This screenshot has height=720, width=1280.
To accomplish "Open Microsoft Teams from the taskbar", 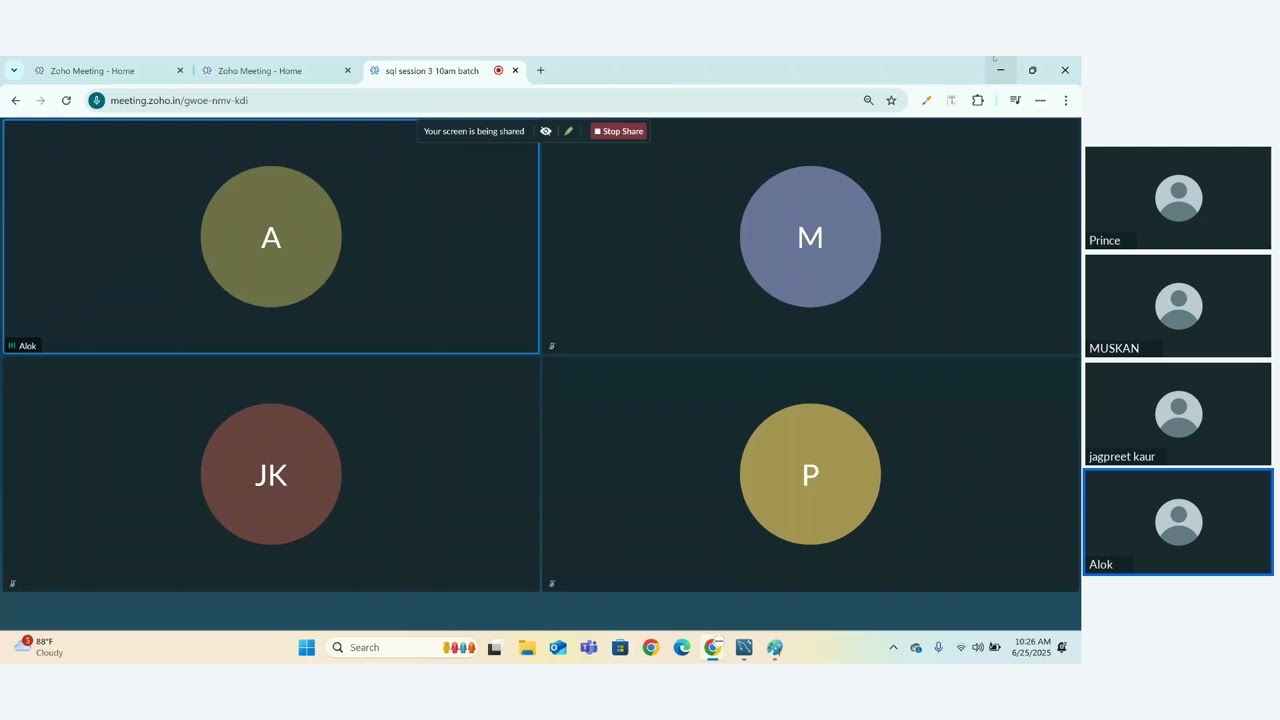I will 589,648.
